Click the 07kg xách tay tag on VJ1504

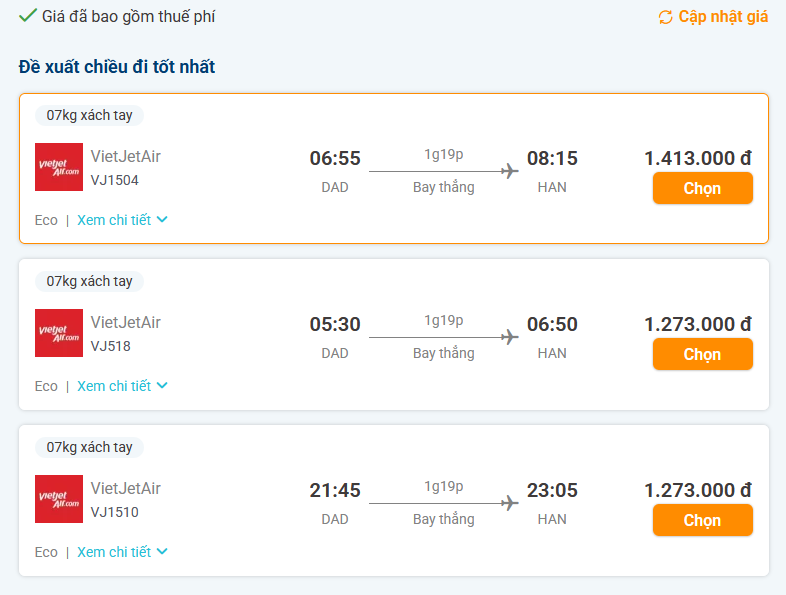tap(89, 115)
